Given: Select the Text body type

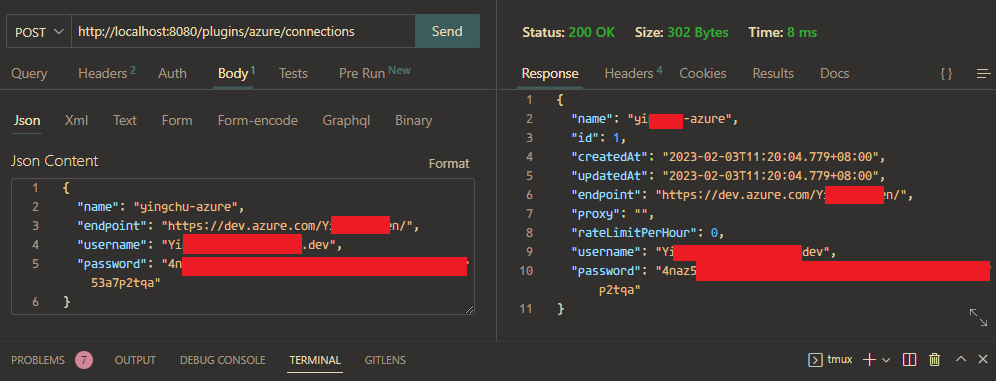Looking at the screenshot, I should [124, 121].
